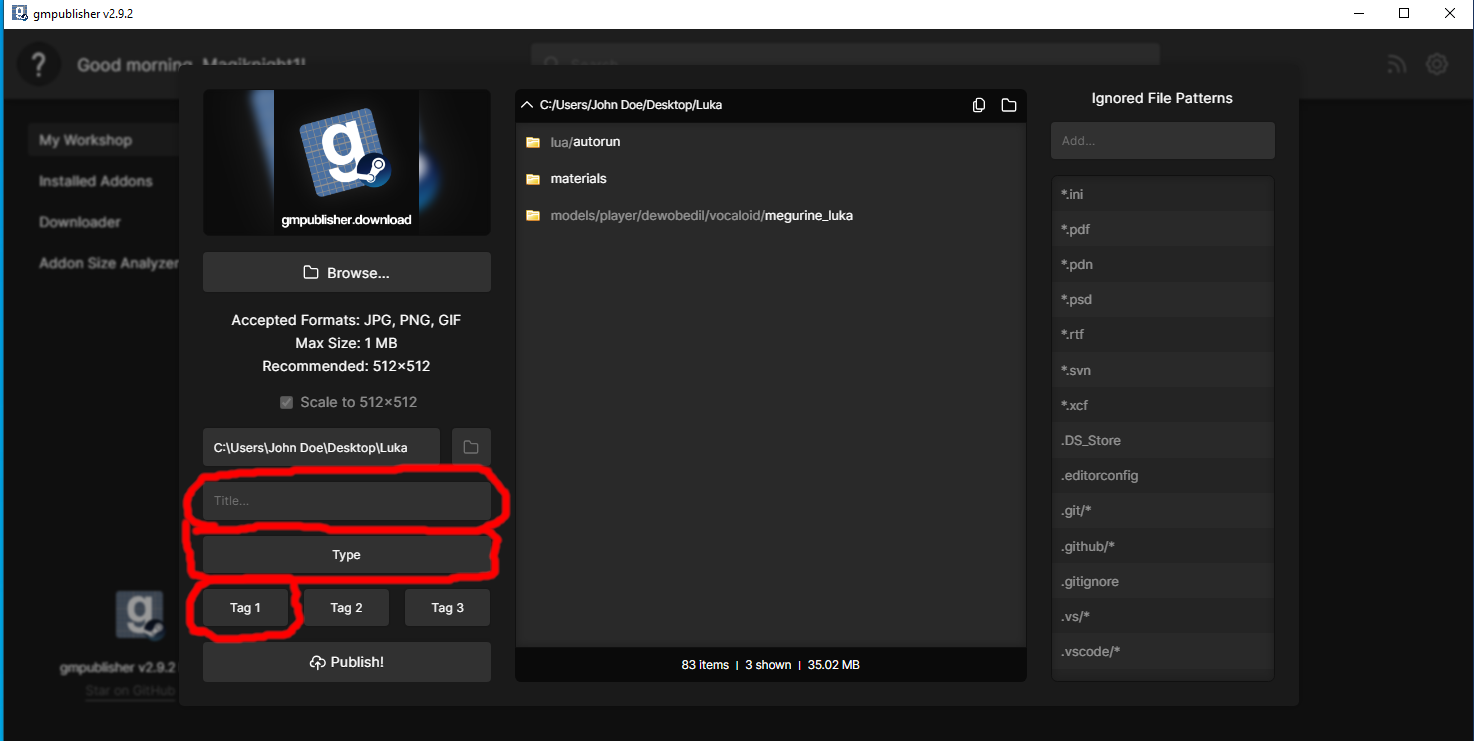Select the .github/* ignored pattern
The height and width of the screenshot is (741, 1474).
point(1163,546)
